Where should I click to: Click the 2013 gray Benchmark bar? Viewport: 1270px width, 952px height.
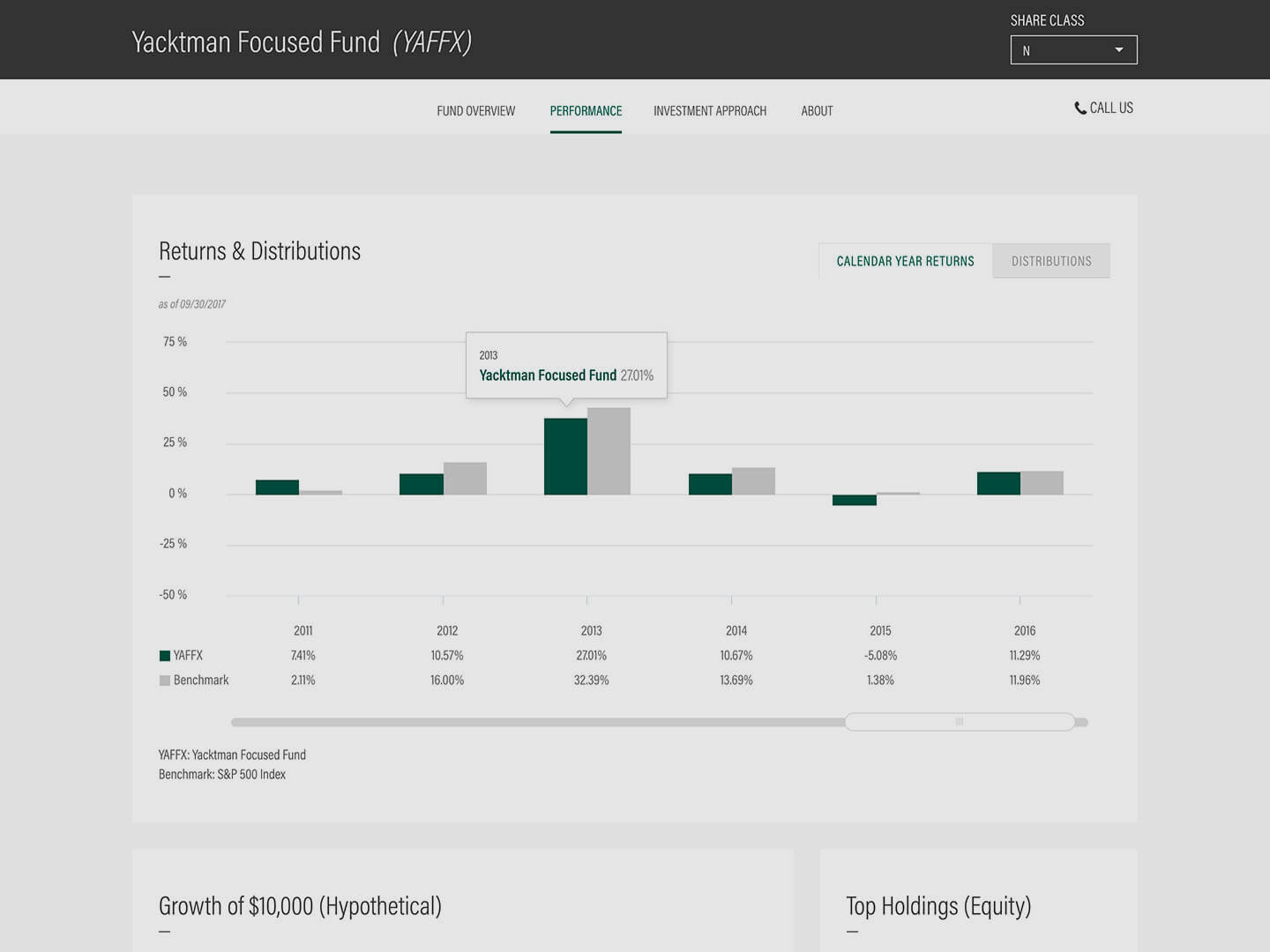(609, 451)
